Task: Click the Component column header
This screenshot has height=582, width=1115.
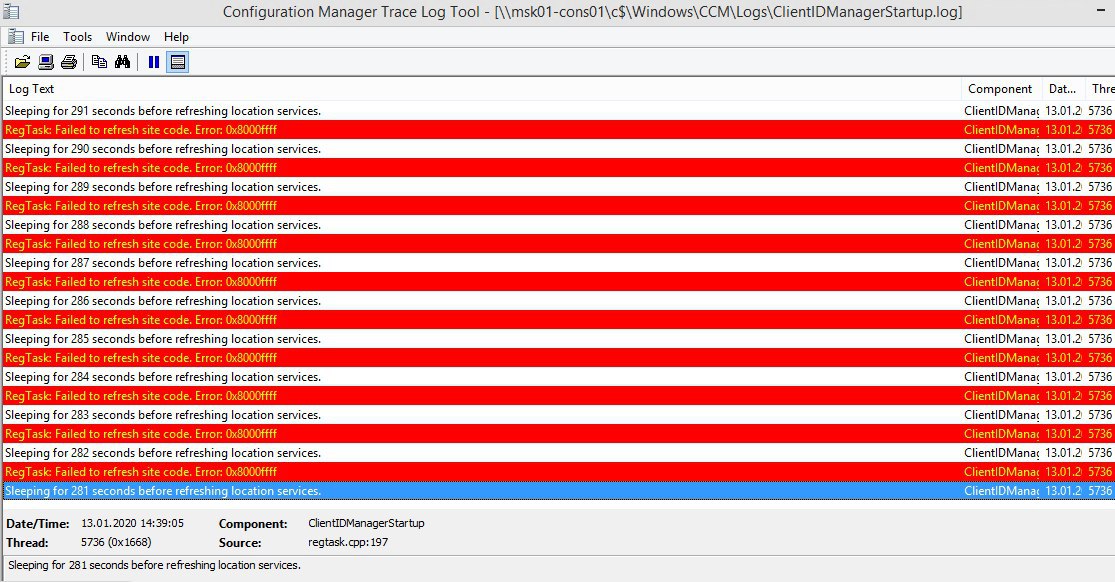Action: click(x=1001, y=89)
